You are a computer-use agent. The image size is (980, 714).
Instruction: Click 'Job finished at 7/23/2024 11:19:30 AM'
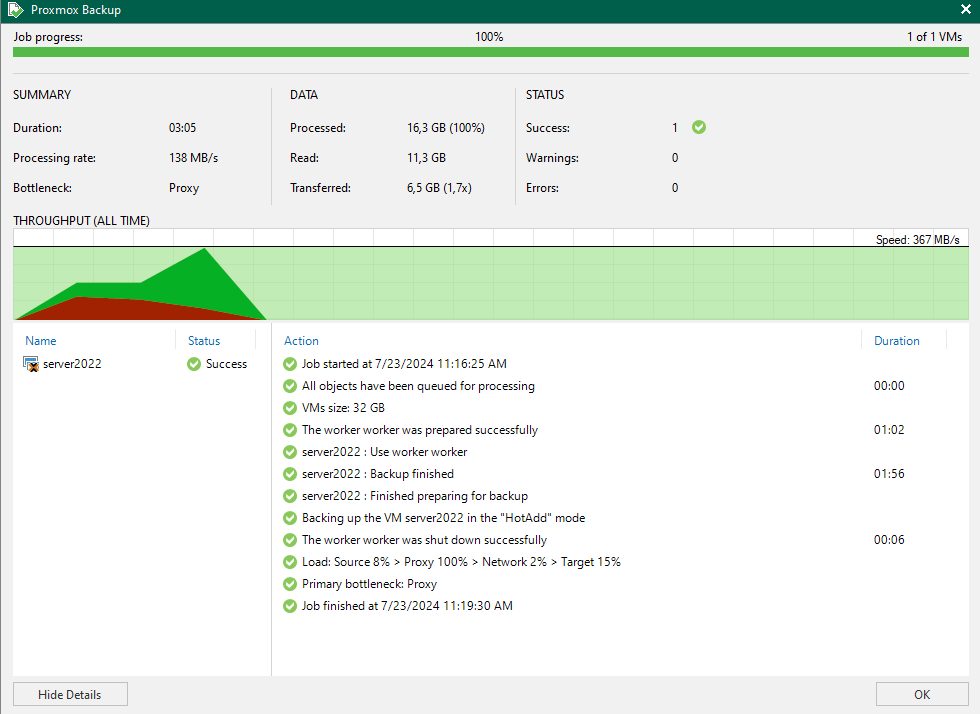407,606
